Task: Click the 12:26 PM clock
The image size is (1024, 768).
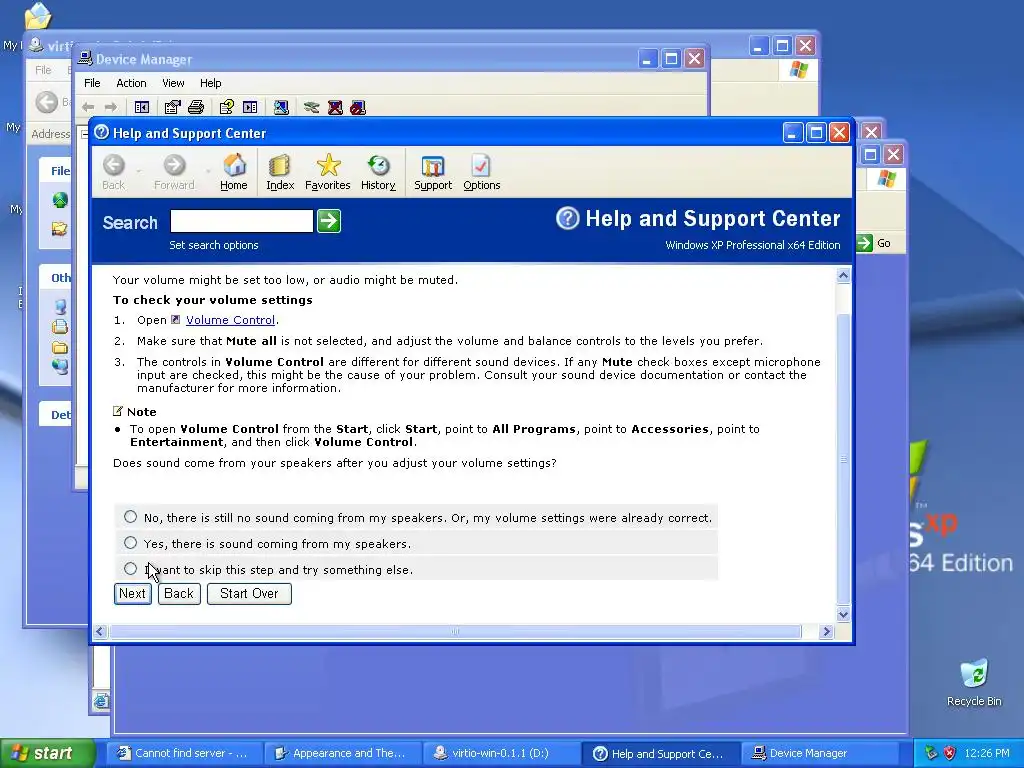Action: 987,753
